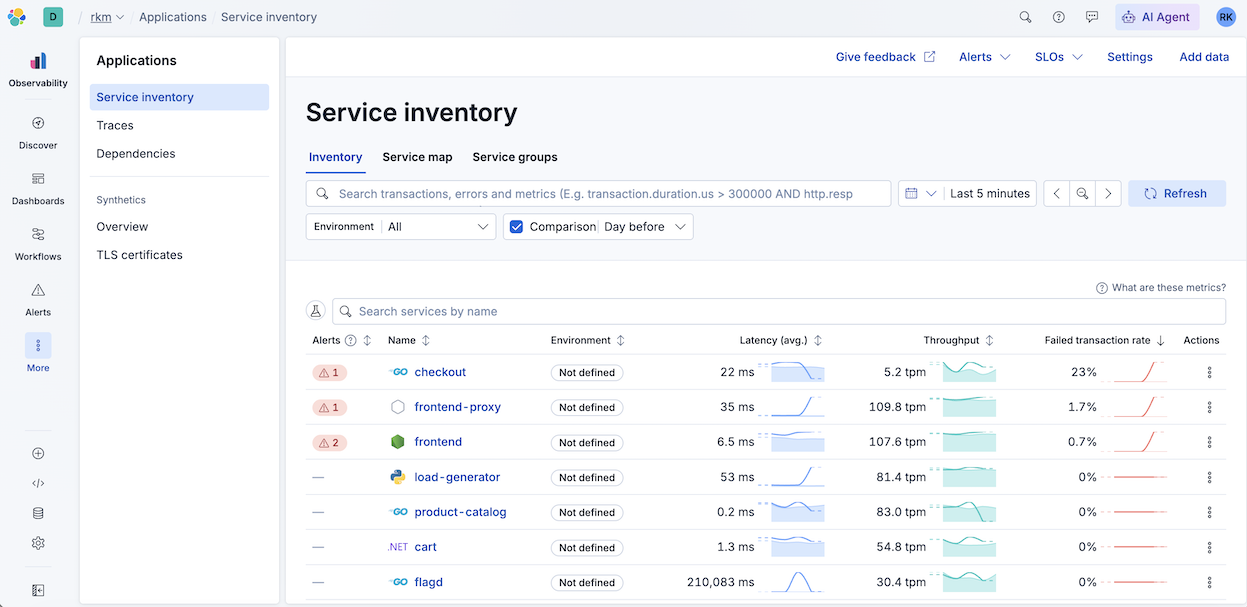Image resolution: width=1247 pixels, height=607 pixels.
Task: Click the Give feedback link
Action: tap(885, 57)
